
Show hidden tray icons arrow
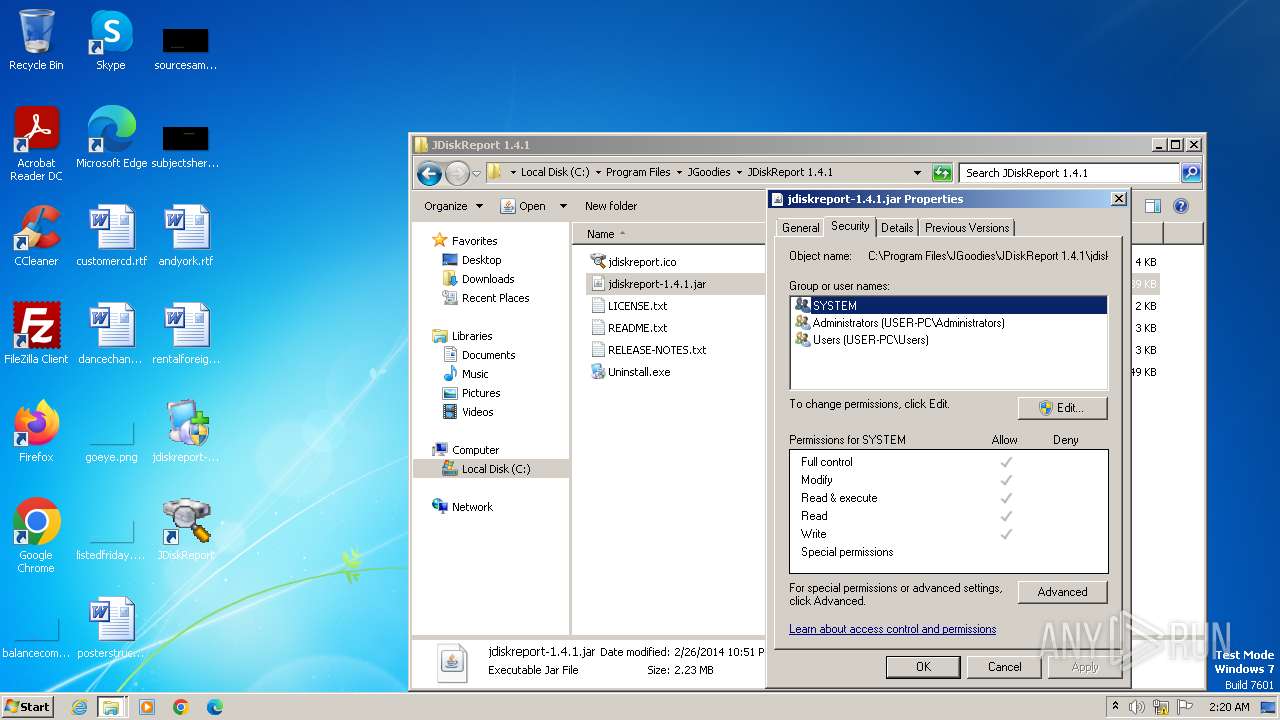point(1115,707)
